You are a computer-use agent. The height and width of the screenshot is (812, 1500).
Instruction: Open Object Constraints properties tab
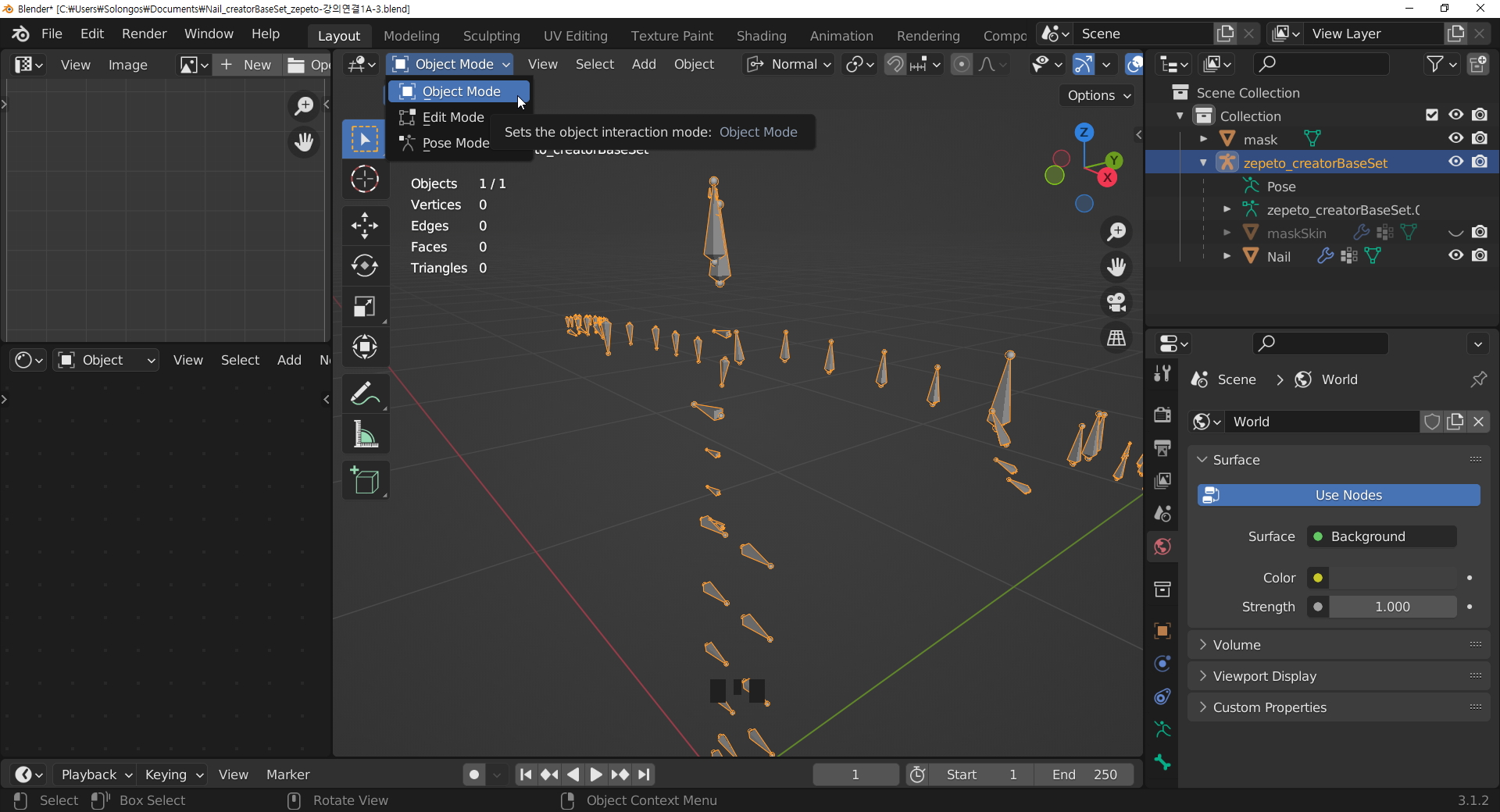point(1162,696)
